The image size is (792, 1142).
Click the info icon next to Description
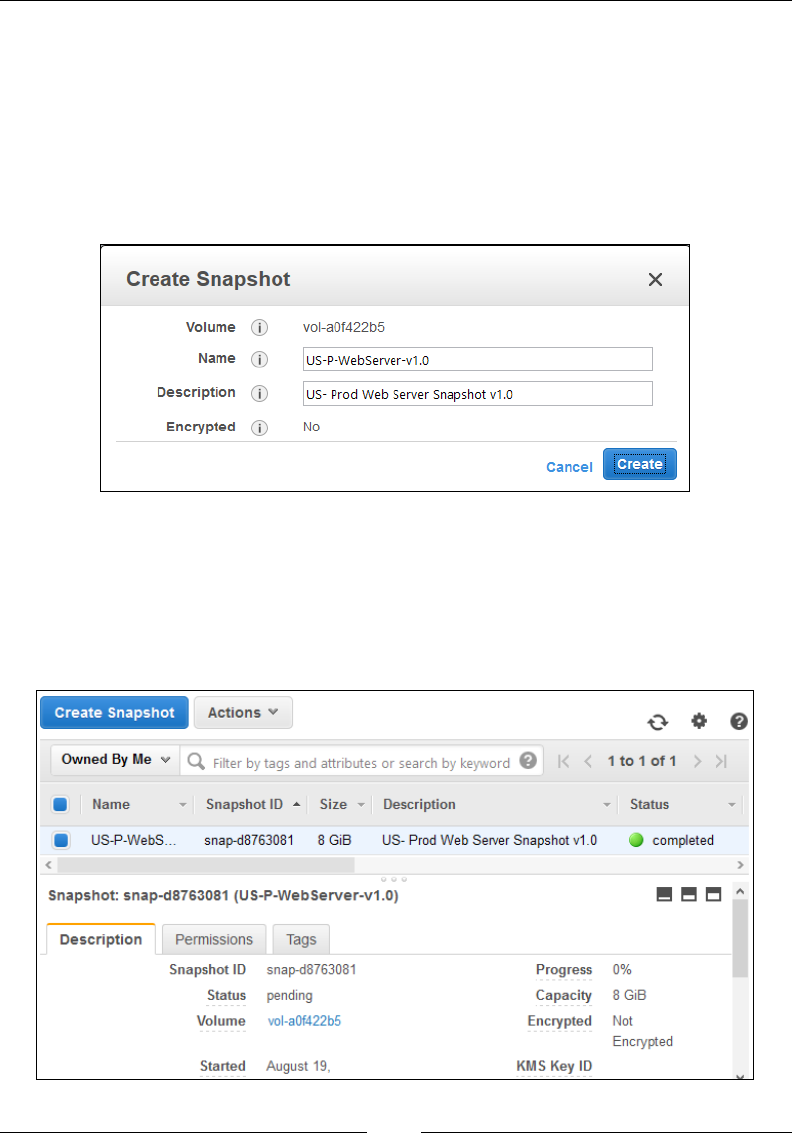pyautogui.click(x=259, y=393)
